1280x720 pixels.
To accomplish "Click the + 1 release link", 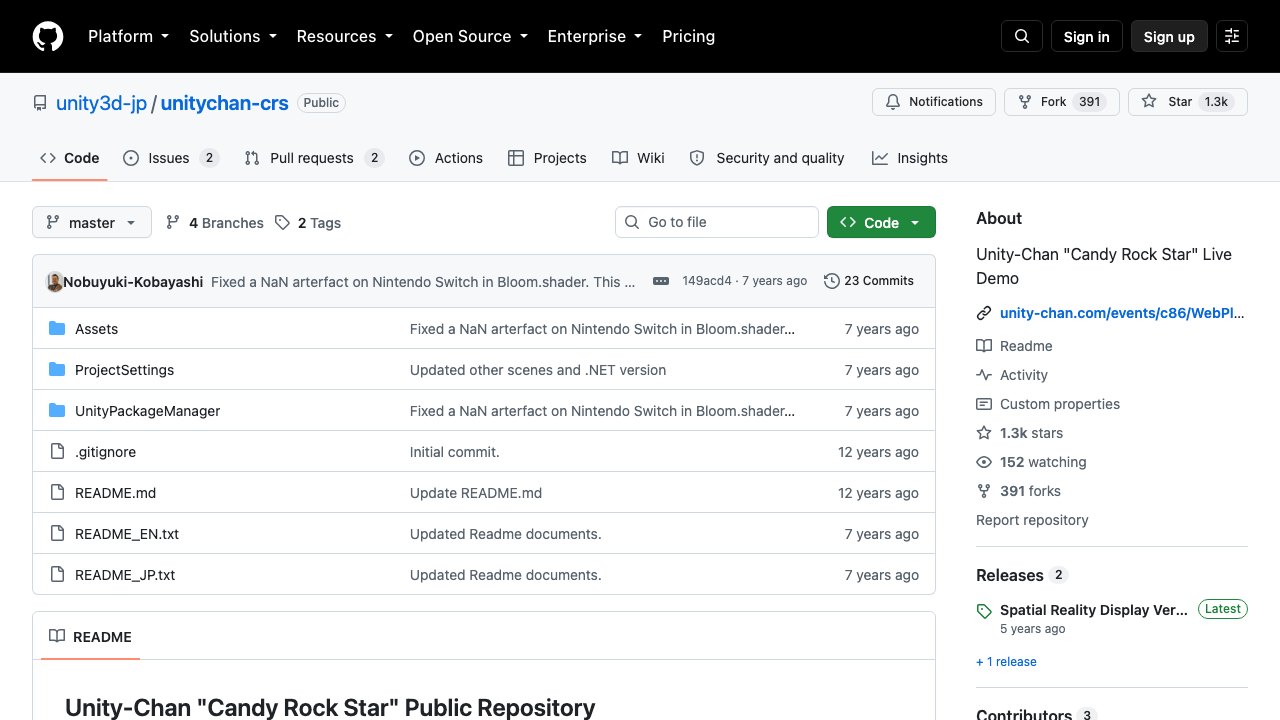I will [1006, 662].
